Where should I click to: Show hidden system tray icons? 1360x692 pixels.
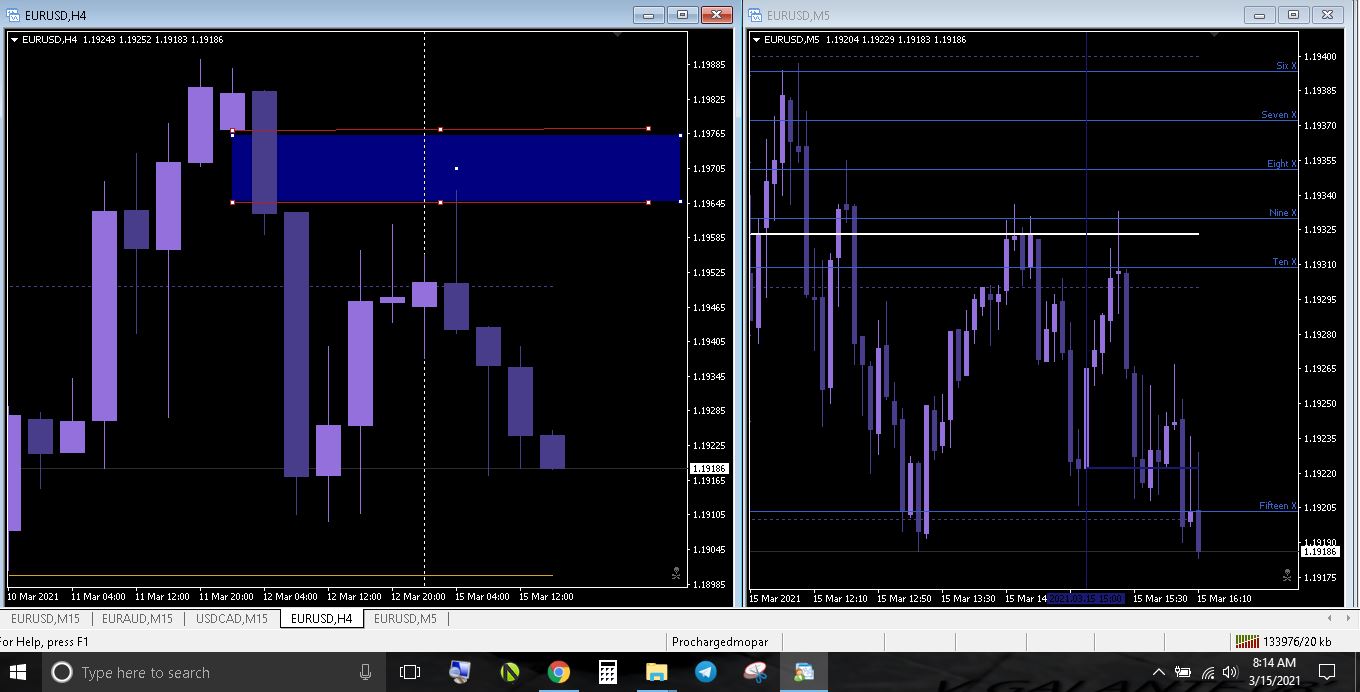pyautogui.click(x=1159, y=672)
